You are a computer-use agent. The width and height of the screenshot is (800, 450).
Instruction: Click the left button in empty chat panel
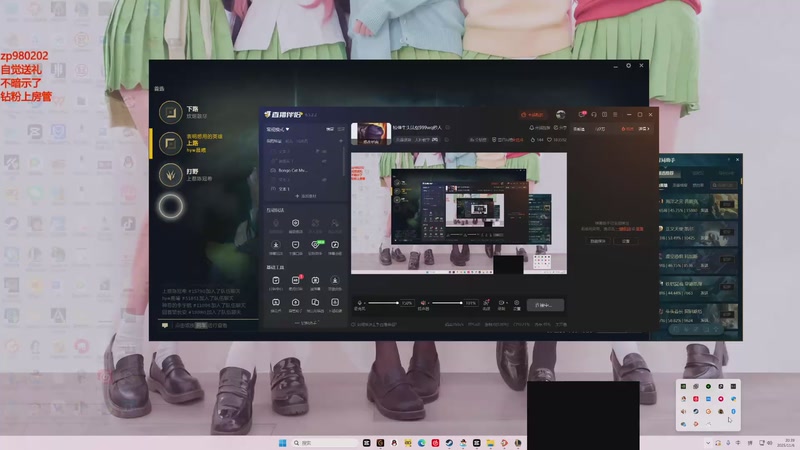point(597,241)
